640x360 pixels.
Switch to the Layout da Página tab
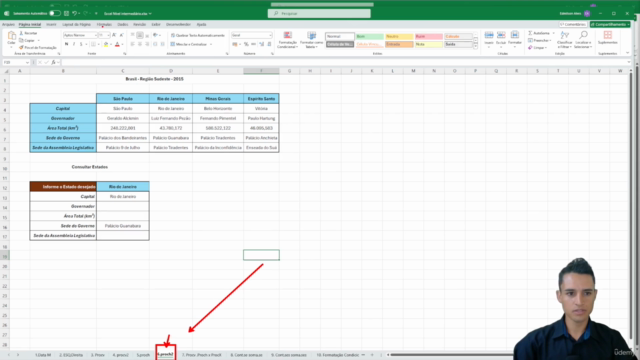click(x=76, y=24)
